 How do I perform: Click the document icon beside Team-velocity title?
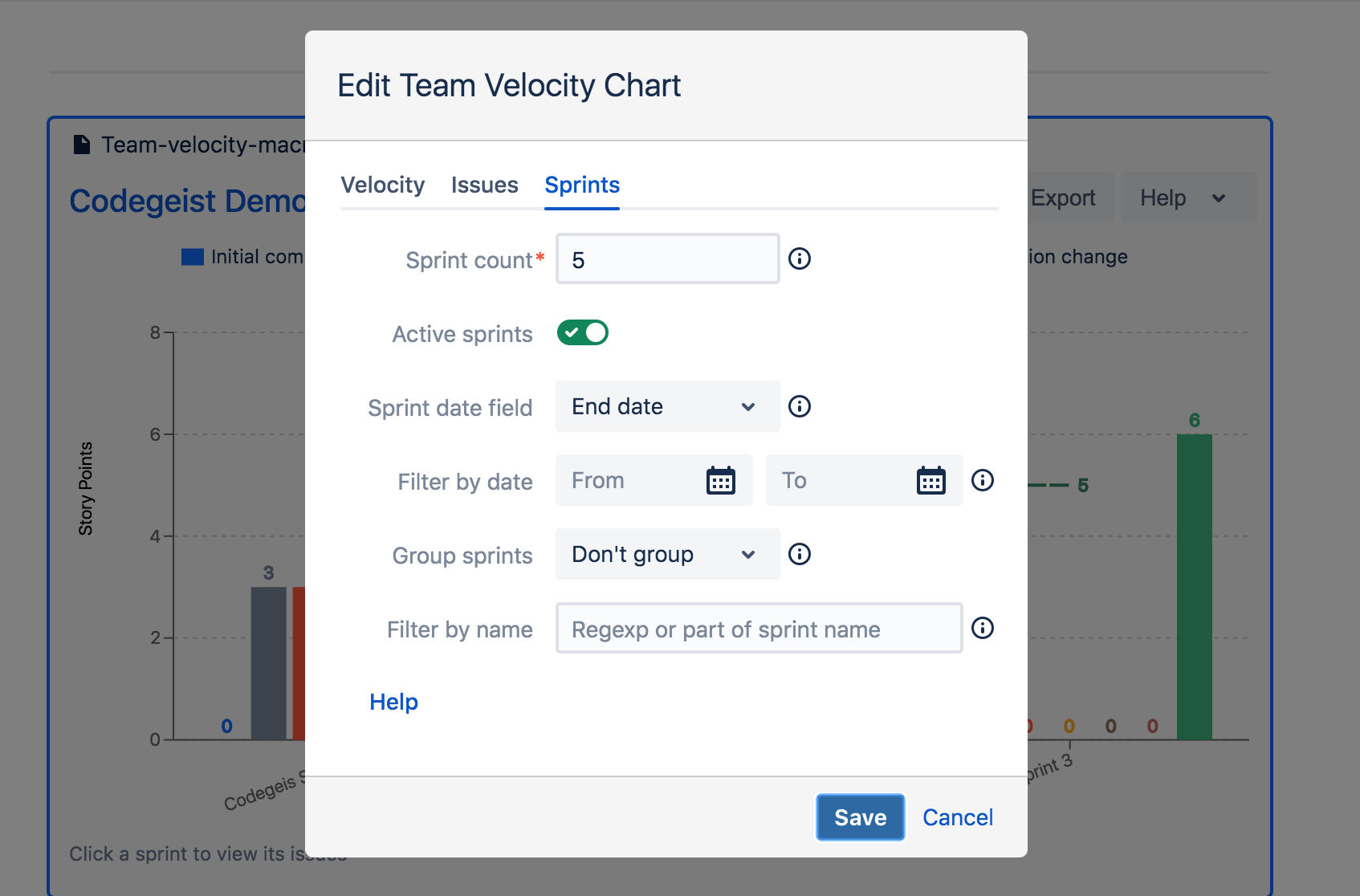[82, 145]
